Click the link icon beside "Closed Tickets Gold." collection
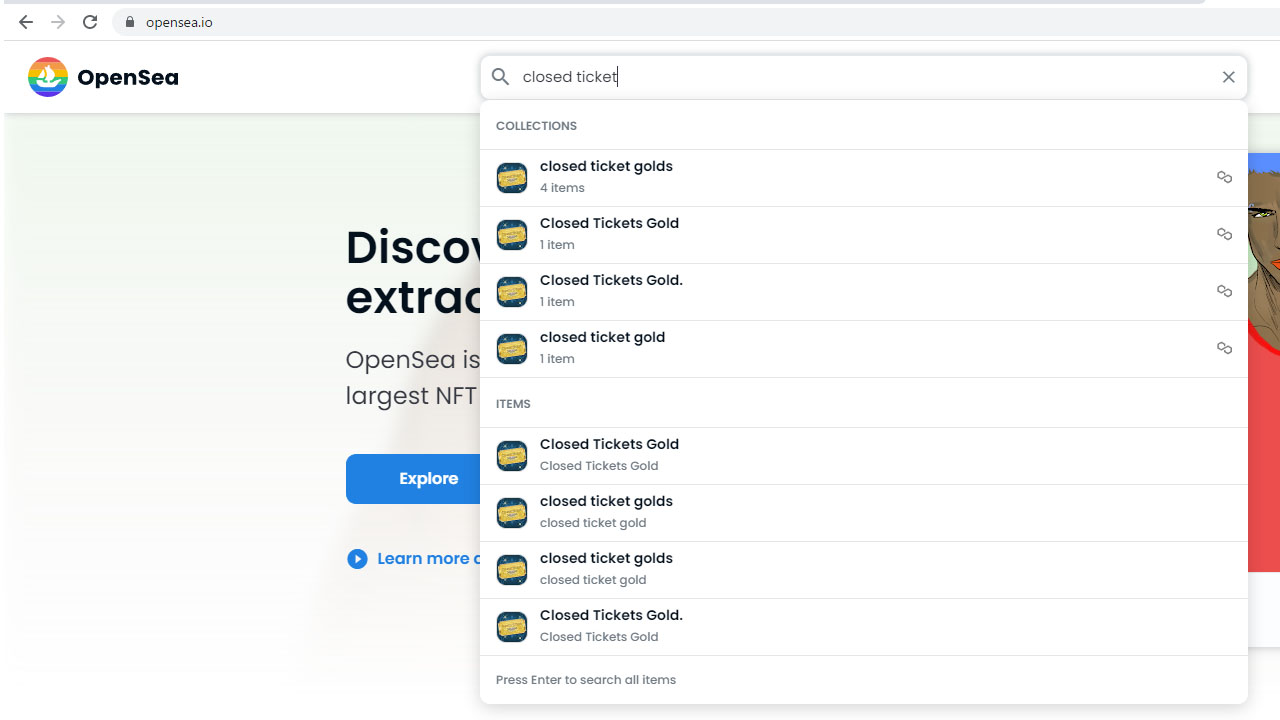This screenshot has width=1280, height=720. coord(1224,291)
